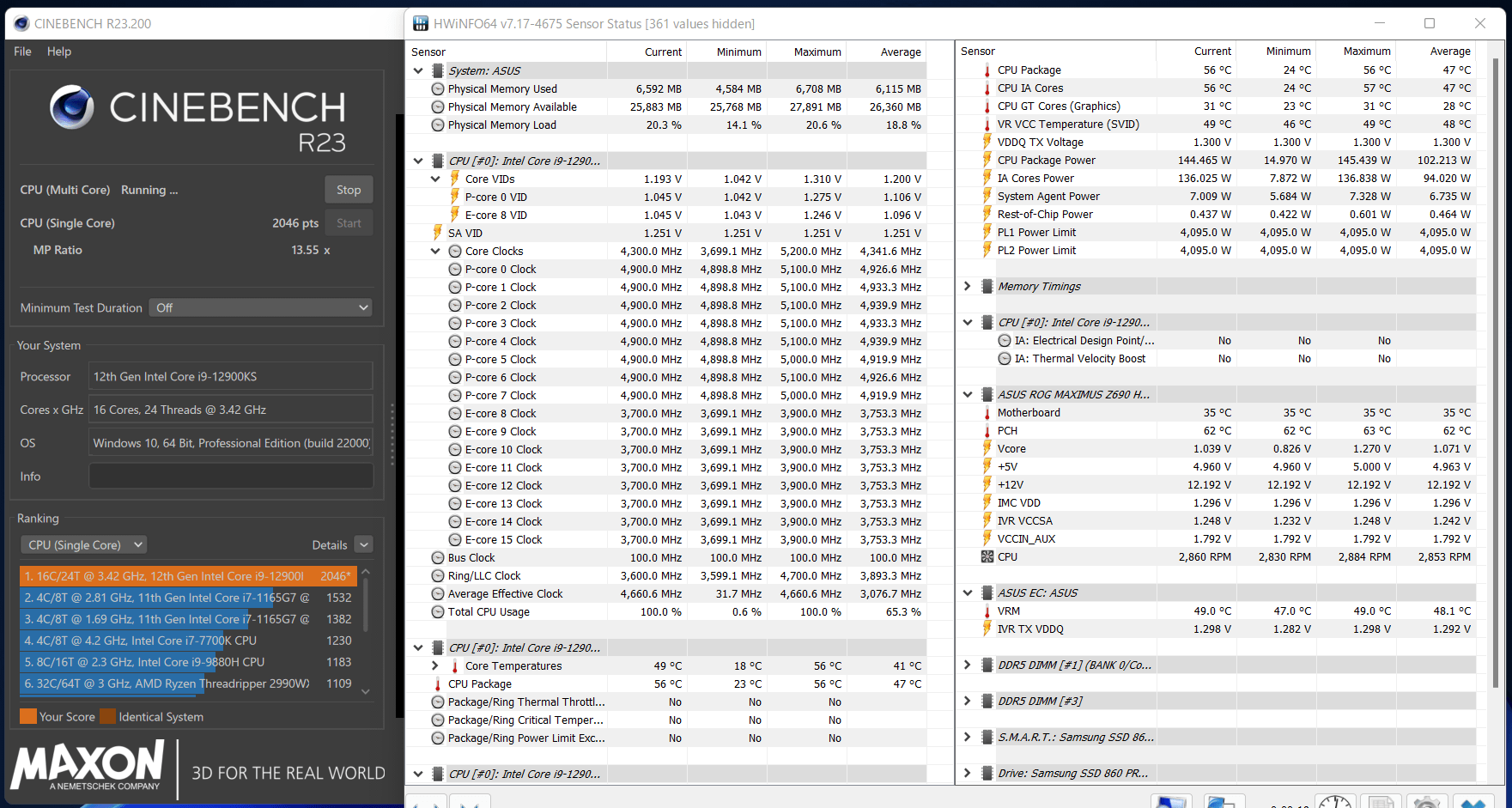
Task: Expand the DDR5 DIMM [#3] group
Action: tap(968, 702)
